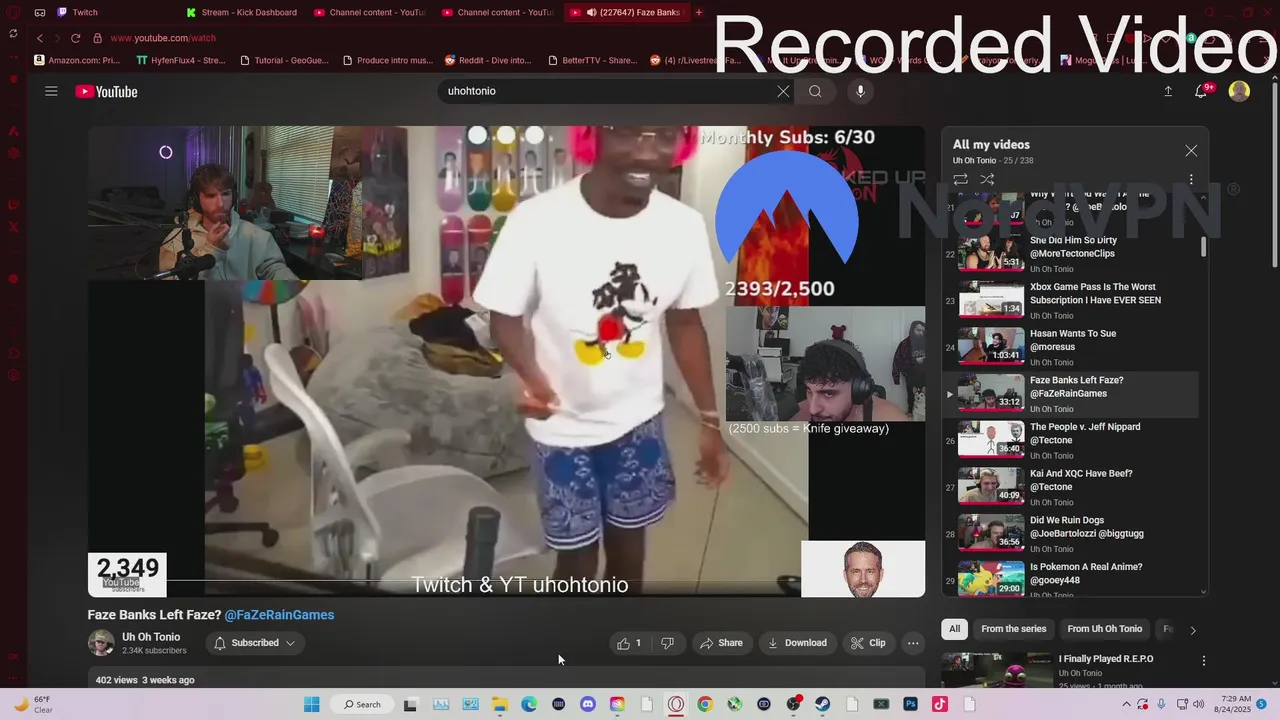Open the Faze Banks Left Faze? playlist entry
The height and width of the screenshot is (720, 1280).
pos(1070,394)
